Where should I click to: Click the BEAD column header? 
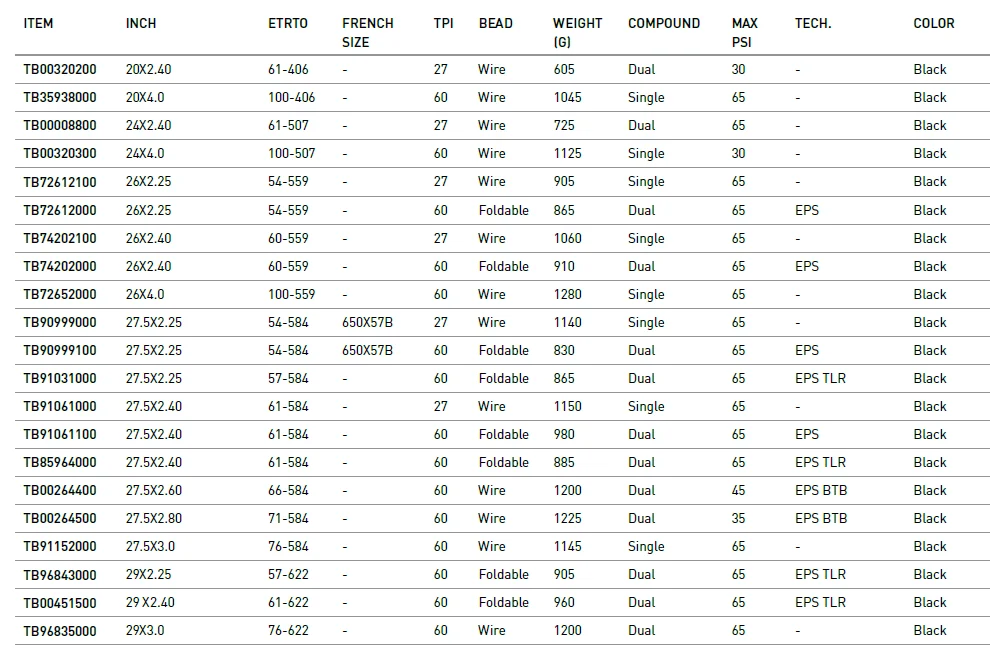coord(495,23)
